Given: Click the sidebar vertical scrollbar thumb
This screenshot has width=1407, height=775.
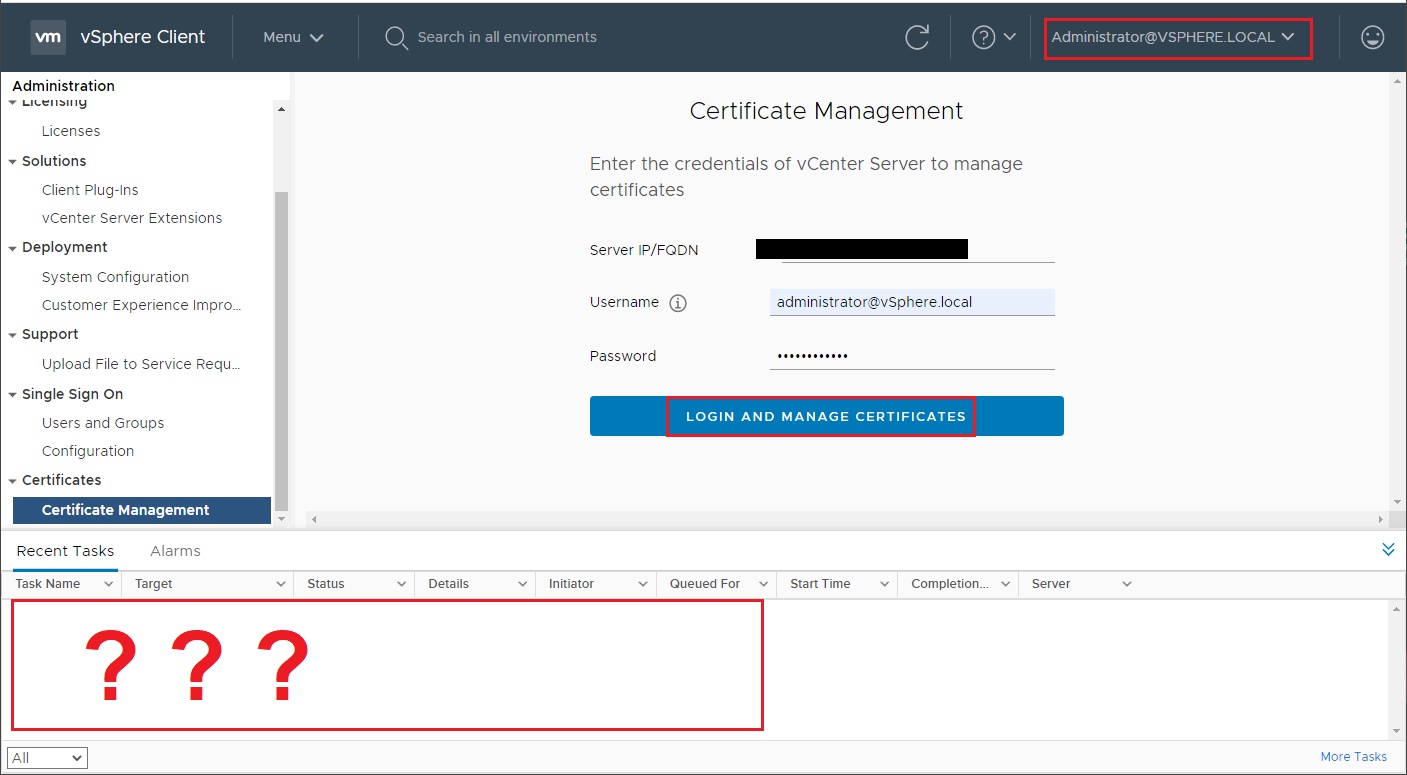Looking at the screenshot, I should pyautogui.click(x=281, y=350).
